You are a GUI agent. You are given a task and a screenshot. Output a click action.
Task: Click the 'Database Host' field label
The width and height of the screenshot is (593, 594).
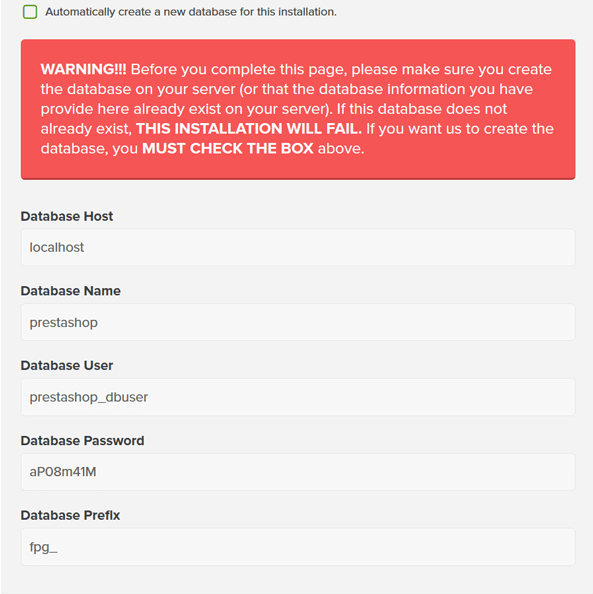pos(67,216)
